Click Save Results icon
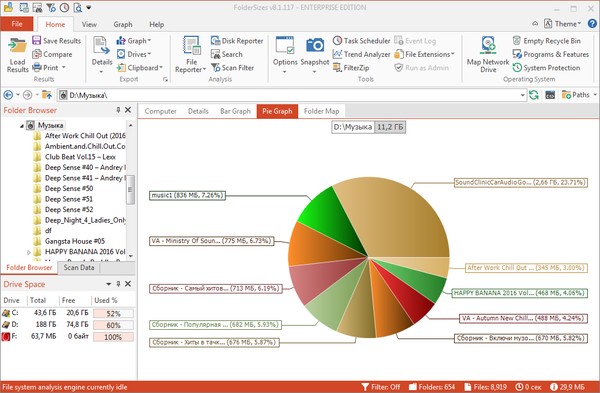 point(37,41)
